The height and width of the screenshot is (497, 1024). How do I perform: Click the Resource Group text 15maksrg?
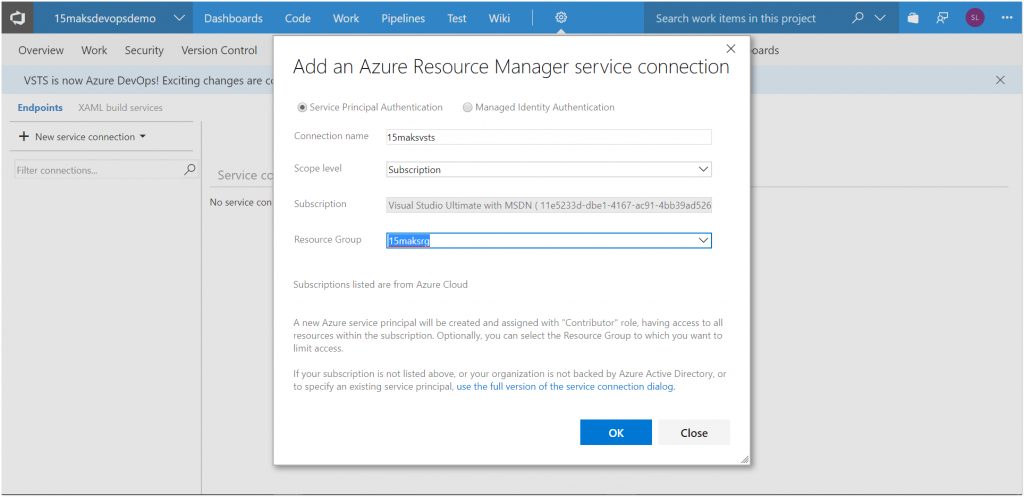click(409, 240)
